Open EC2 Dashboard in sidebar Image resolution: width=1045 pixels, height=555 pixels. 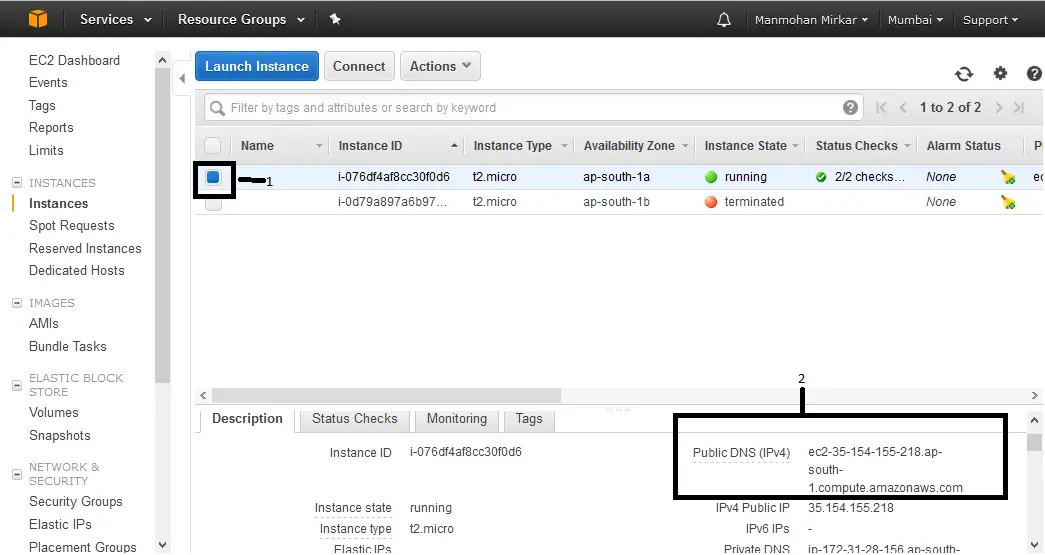point(74,60)
